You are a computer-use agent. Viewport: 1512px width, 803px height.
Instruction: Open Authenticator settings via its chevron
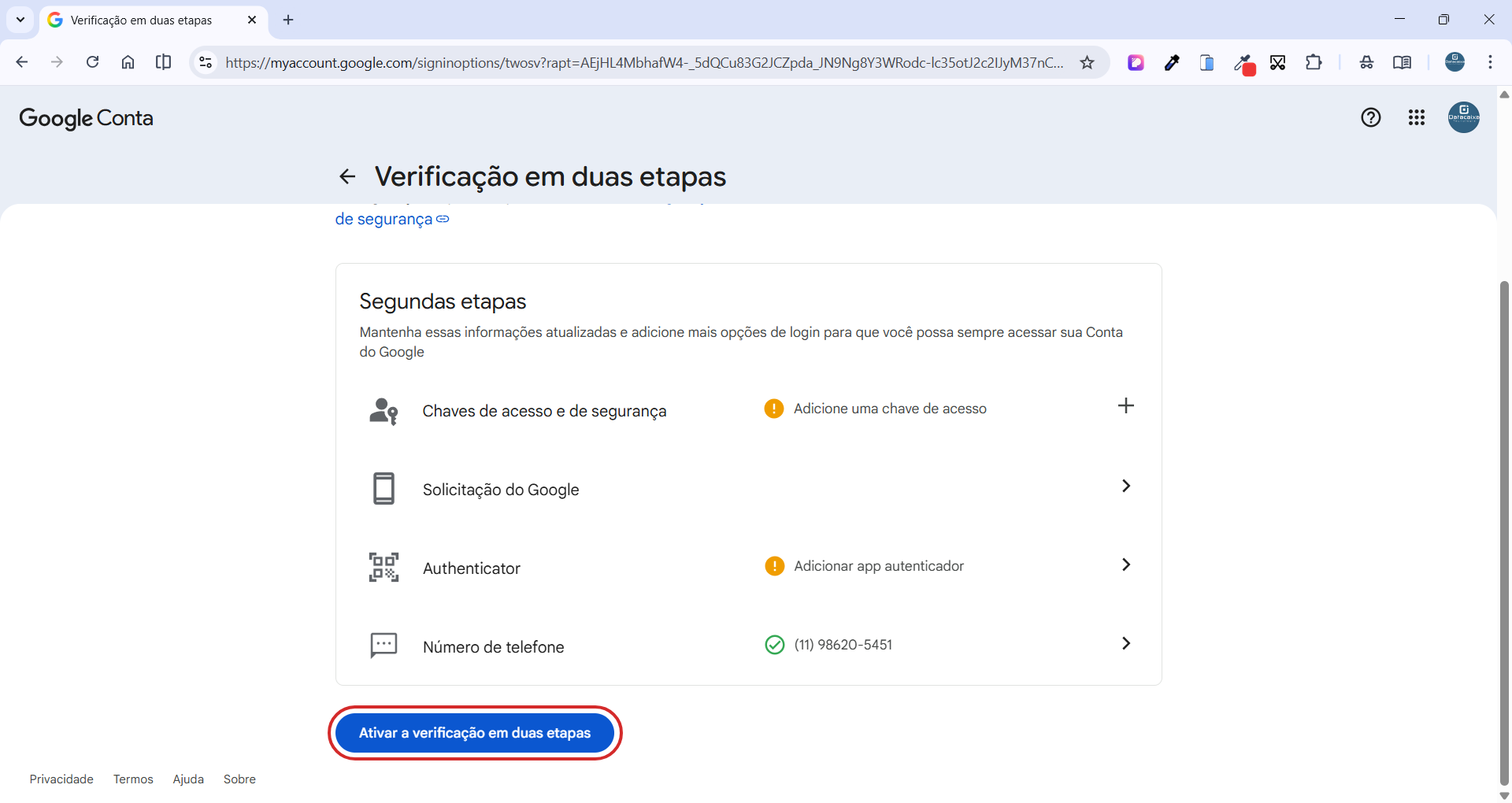click(x=1126, y=564)
